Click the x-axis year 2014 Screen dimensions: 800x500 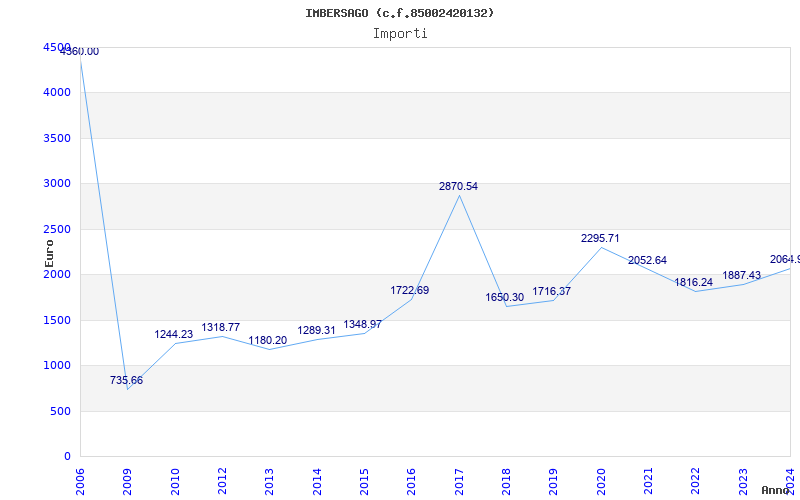(x=317, y=482)
